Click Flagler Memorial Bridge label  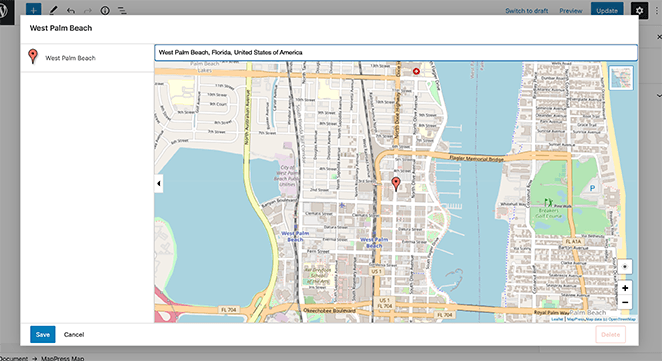click(x=476, y=159)
